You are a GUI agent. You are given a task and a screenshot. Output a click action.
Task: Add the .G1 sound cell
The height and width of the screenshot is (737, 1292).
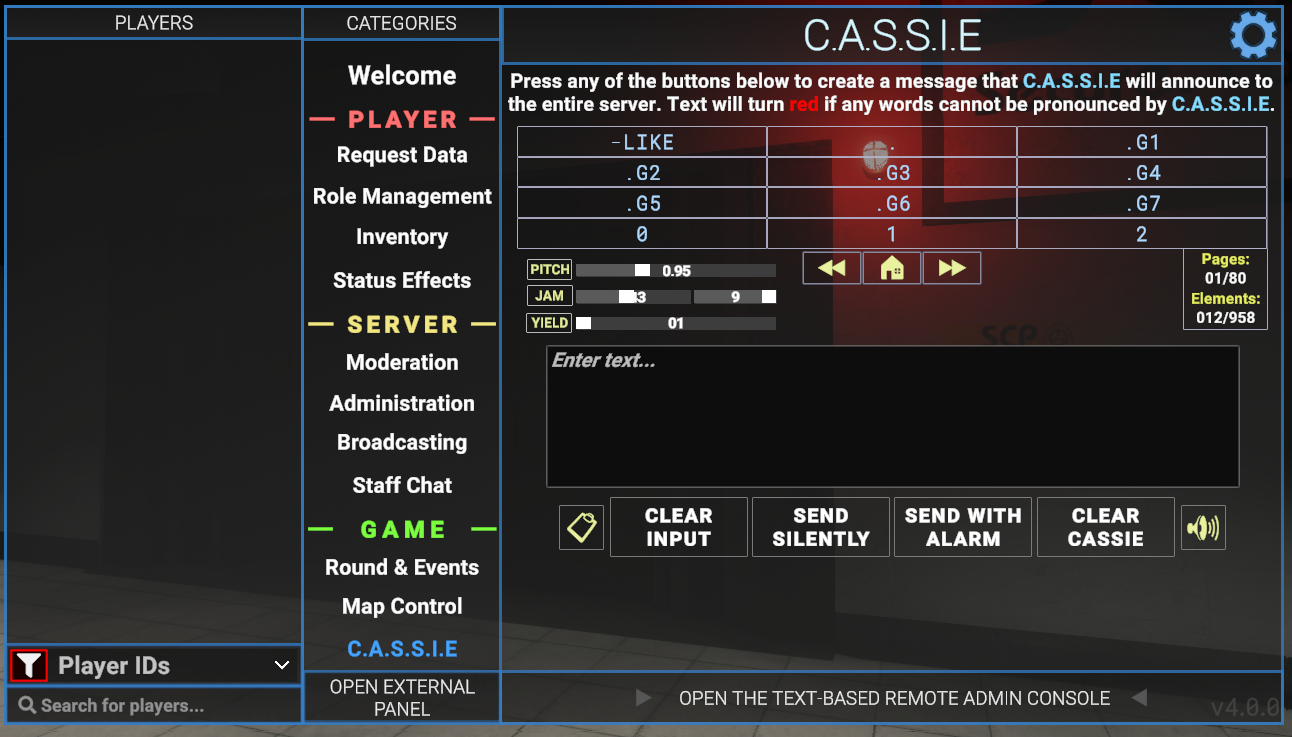tap(1142, 142)
